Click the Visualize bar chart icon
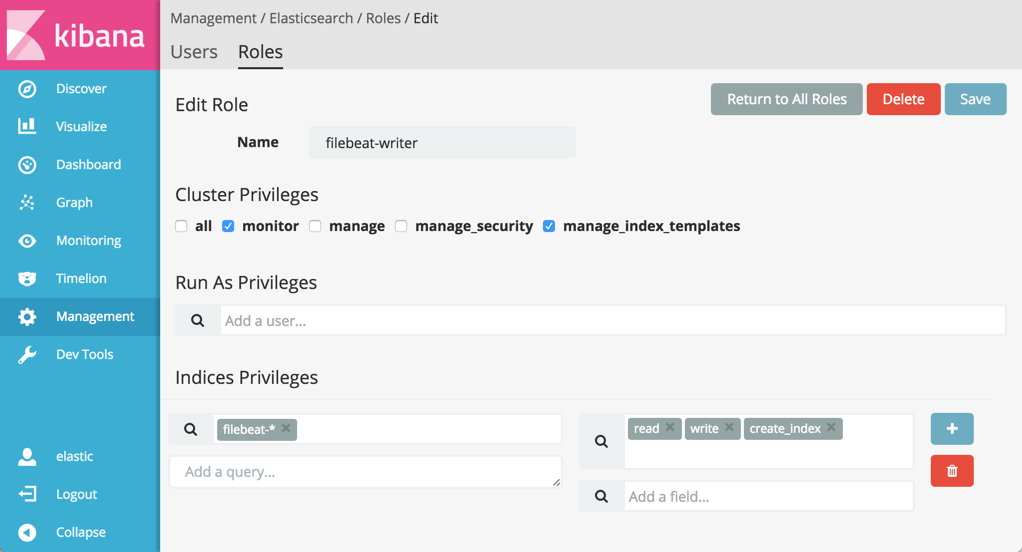 (27, 127)
